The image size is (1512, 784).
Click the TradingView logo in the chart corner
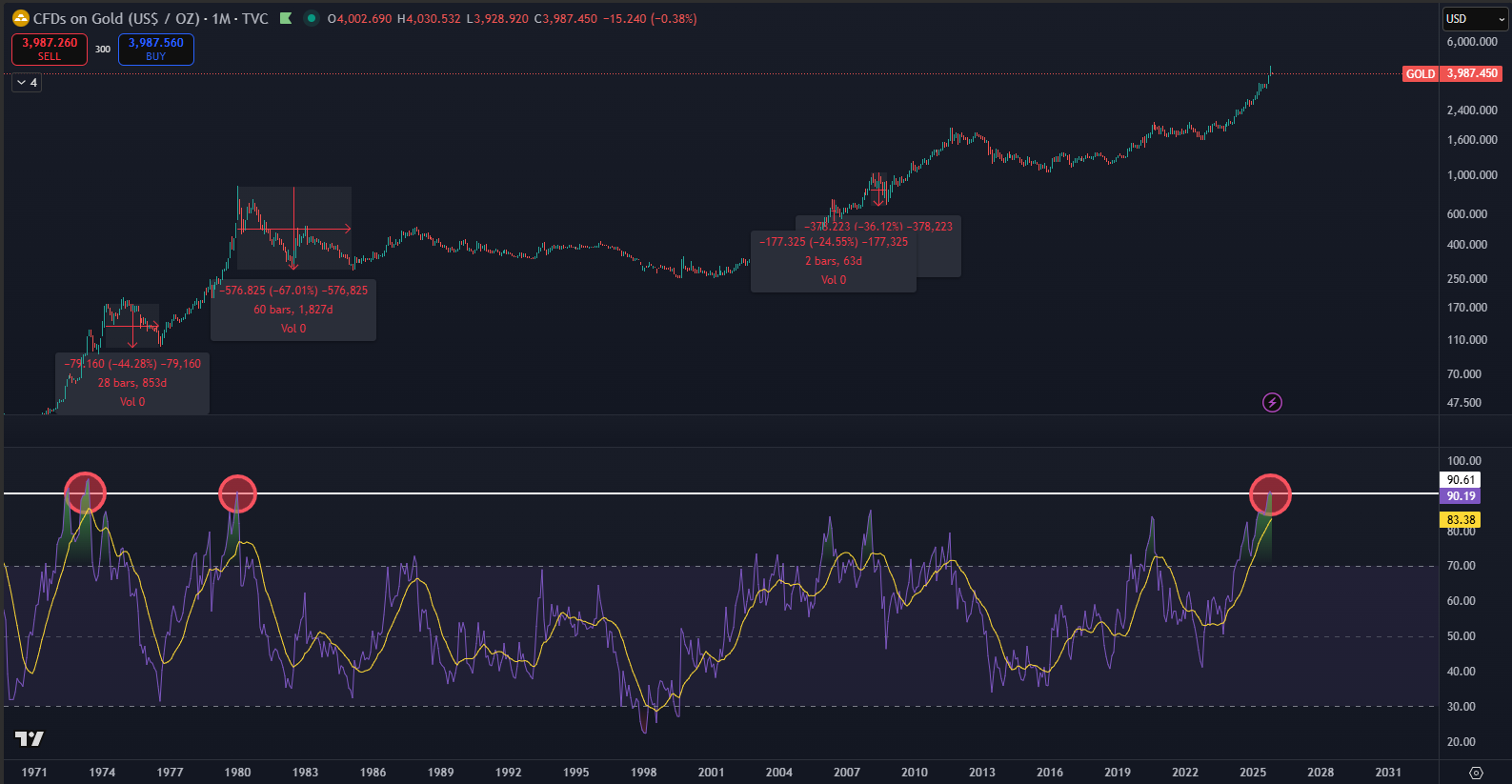coord(30,738)
